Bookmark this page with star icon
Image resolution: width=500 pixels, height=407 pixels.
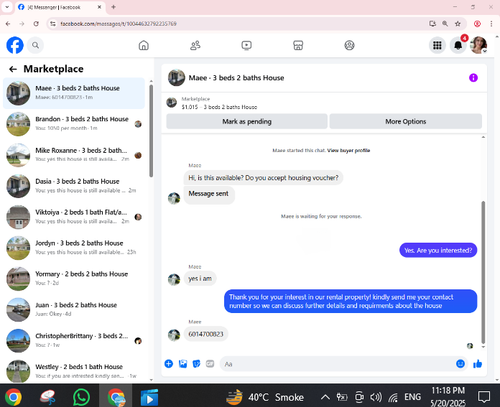[x=458, y=24]
